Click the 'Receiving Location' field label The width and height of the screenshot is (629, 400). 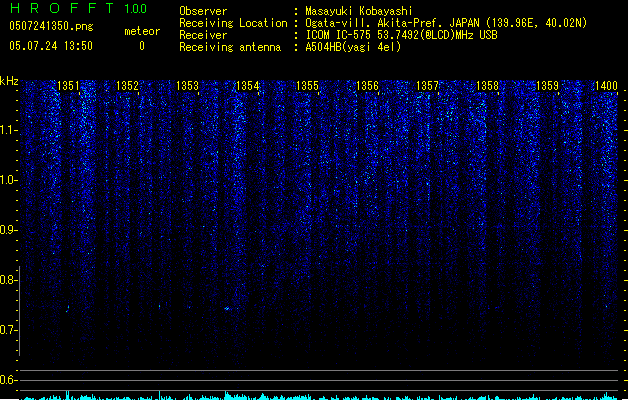click(233, 23)
